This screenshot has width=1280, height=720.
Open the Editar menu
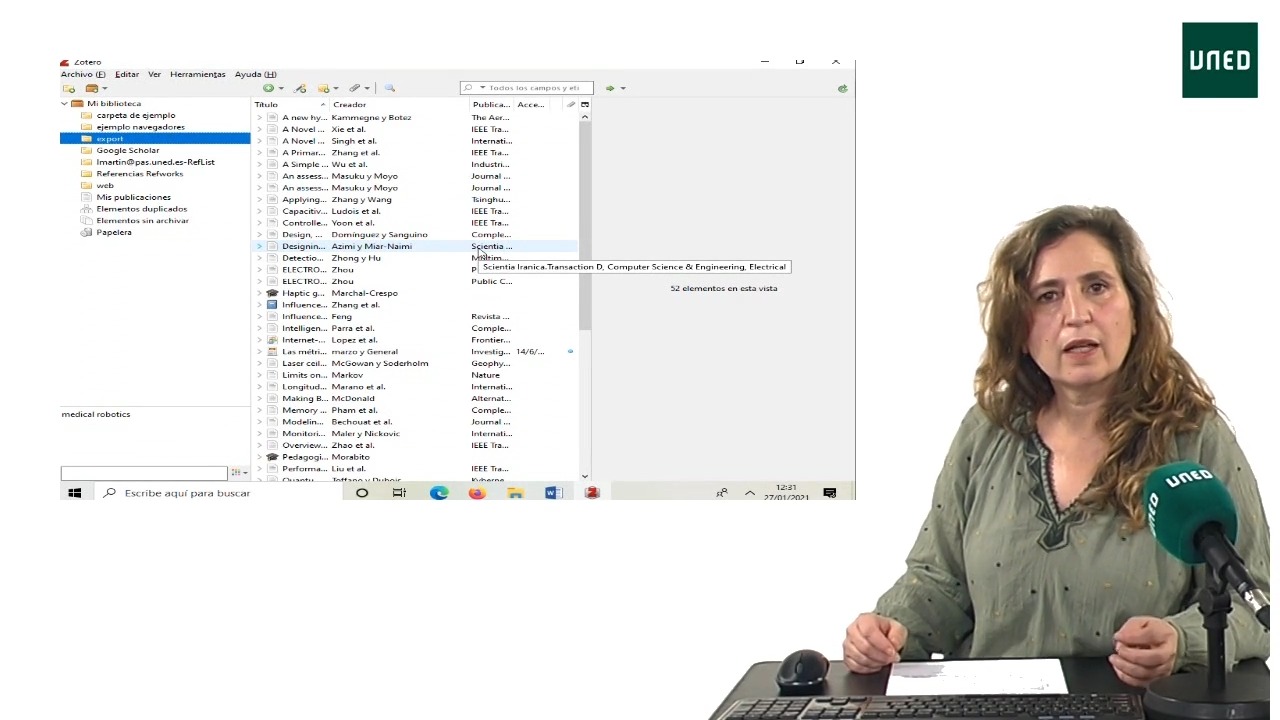pyautogui.click(x=126, y=74)
